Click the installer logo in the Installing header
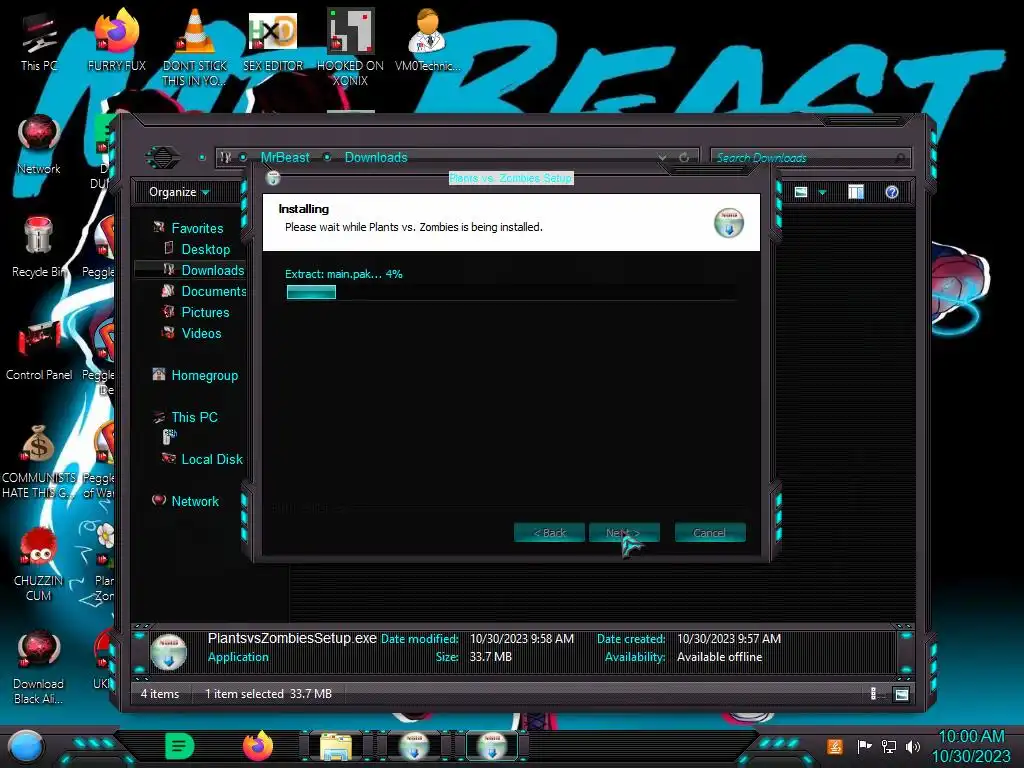Screen dimensions: 1024x768 [x=729, y=223]
